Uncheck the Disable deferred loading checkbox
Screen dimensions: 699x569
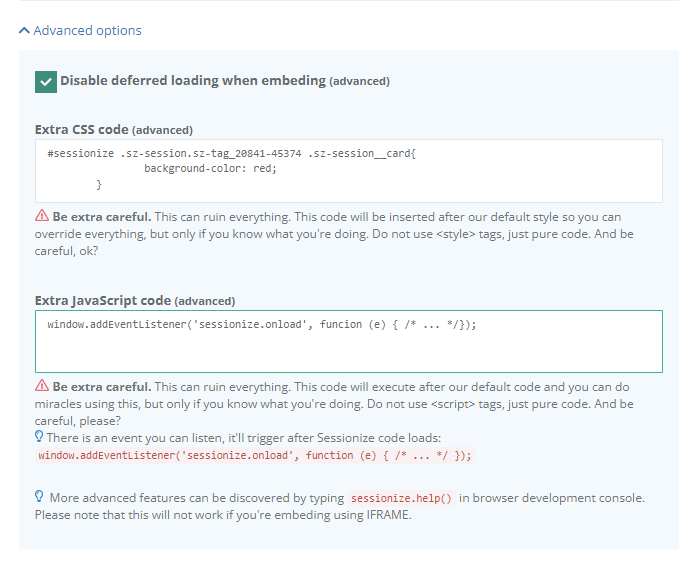coord(45,82)
